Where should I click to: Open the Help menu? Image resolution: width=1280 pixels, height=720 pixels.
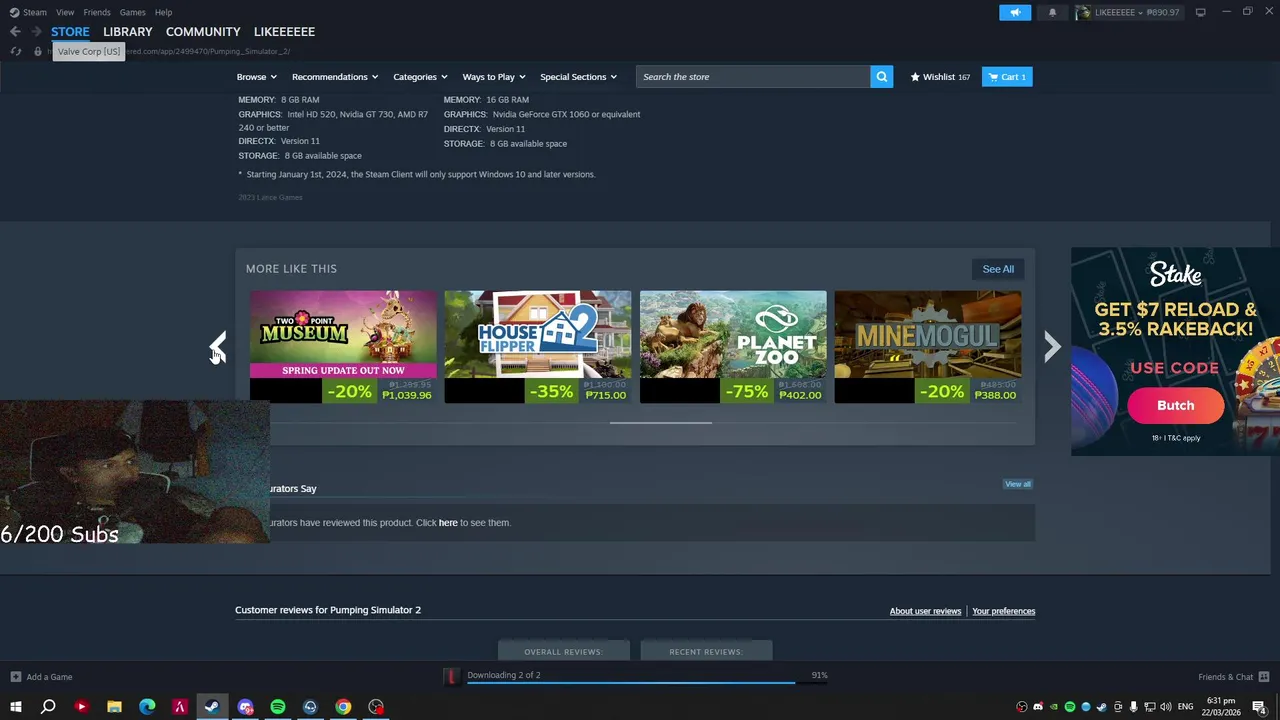click(163, 12)
